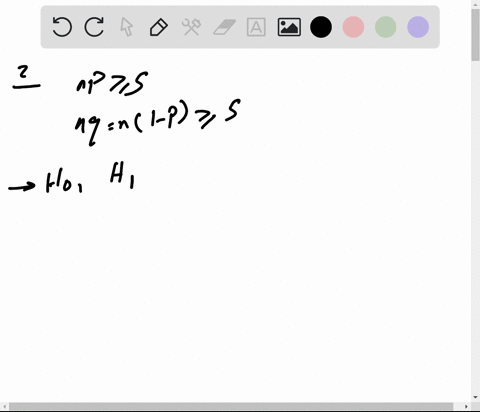Click the undo arrow icon

click(x=62, y=27)
